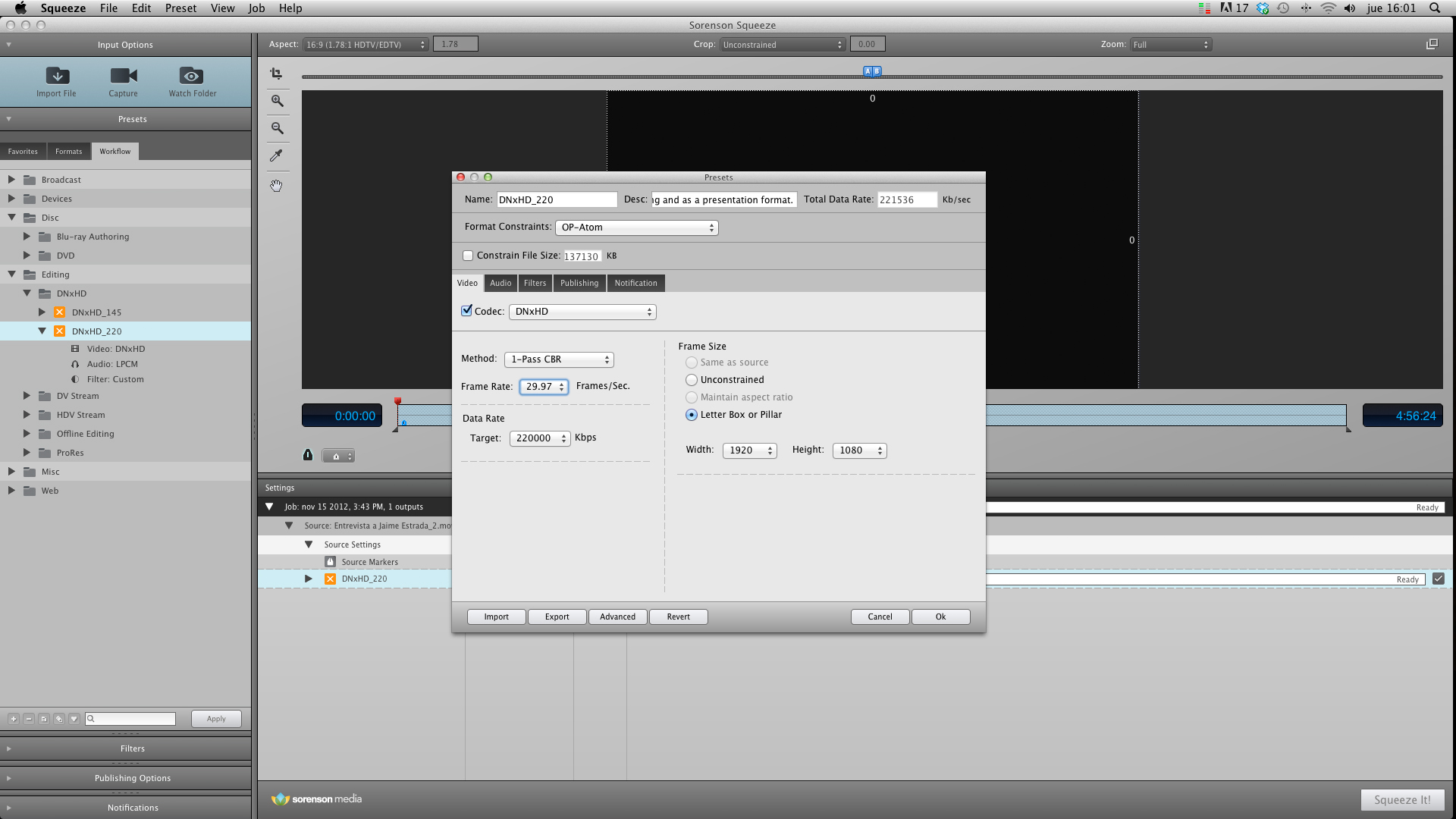The image size is (1456, 819).
Task: Click the Audio: LPCM headphone icon
Action: click(75, 364)
